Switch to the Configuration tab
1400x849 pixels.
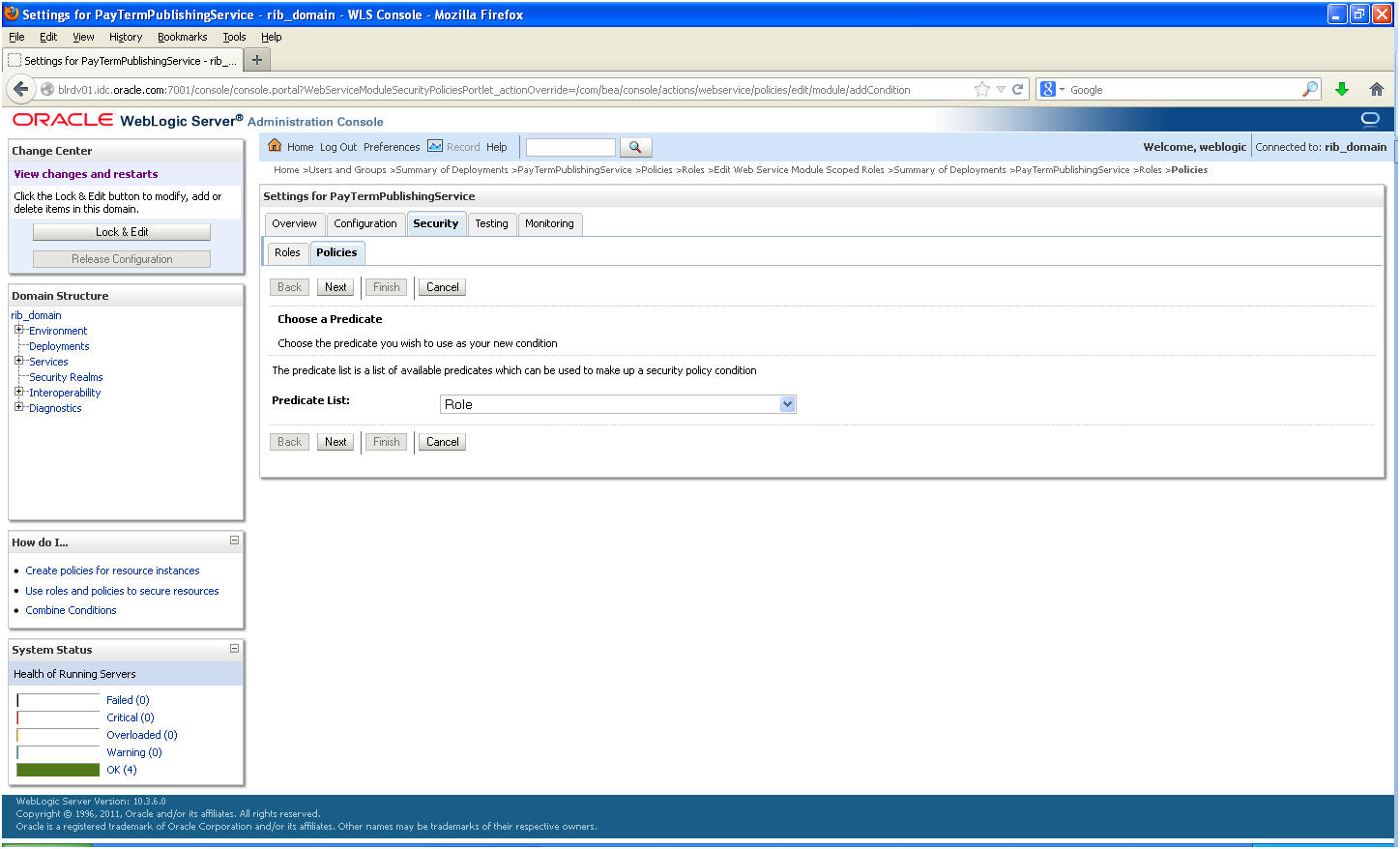[x=365, y=223]
